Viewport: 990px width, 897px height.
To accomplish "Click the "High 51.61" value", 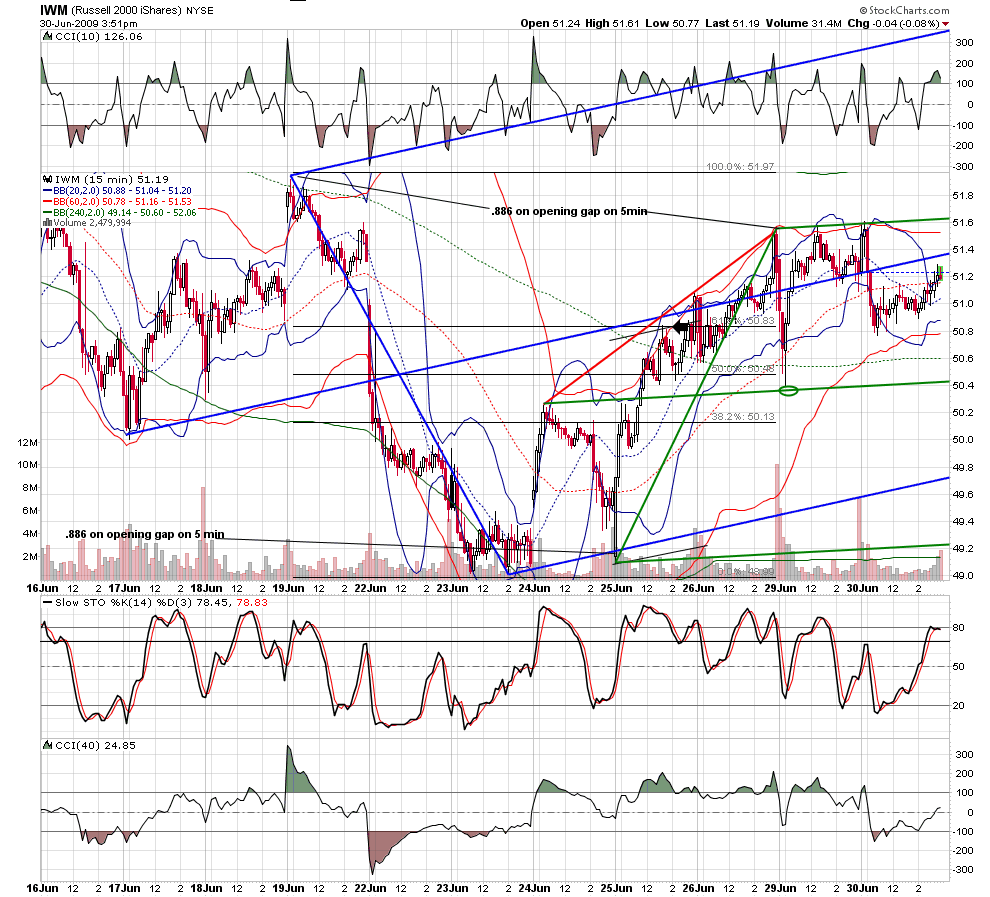I will [x=612, y=23].
